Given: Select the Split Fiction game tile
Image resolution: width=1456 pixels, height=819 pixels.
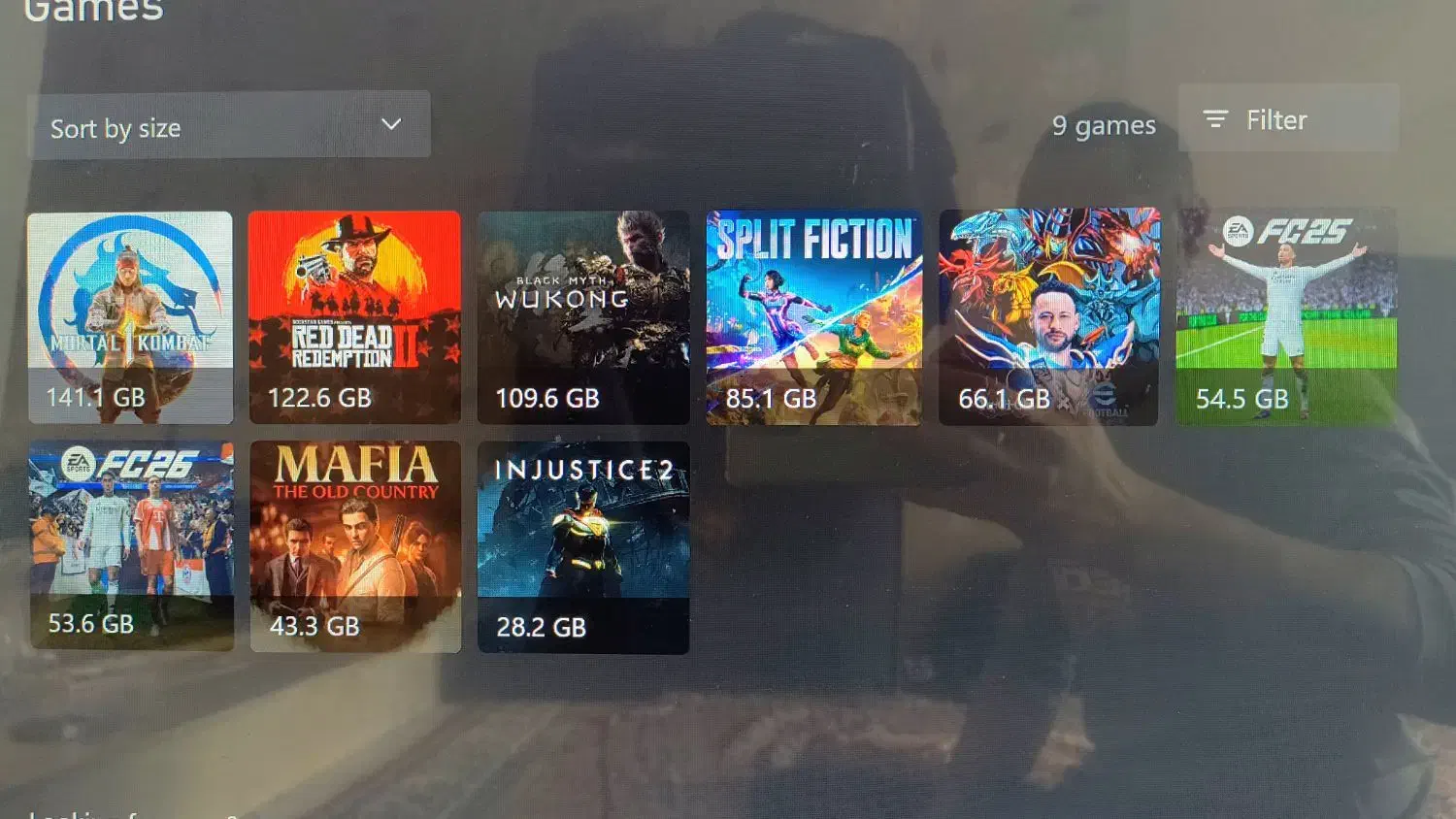Looking at the screenshot, I should tap(813, 317).
